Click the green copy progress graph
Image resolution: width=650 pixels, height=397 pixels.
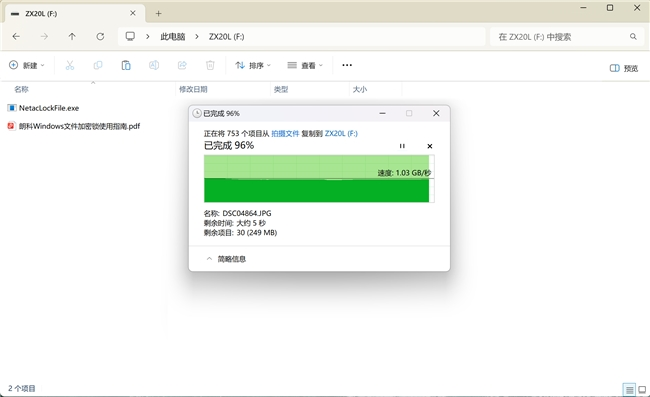(319, 179)
